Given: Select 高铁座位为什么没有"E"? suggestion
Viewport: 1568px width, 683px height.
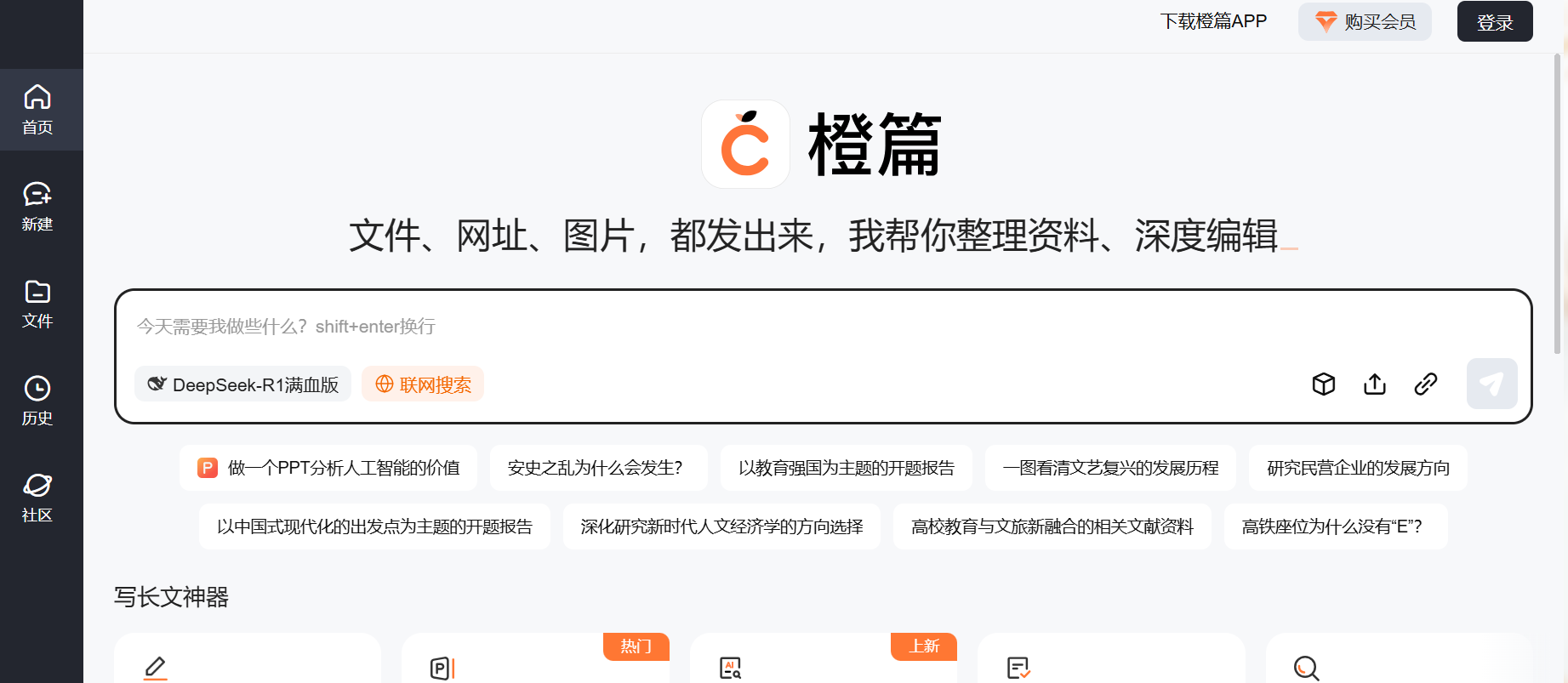Looking at the screenshot, I should click(1336, 526).
